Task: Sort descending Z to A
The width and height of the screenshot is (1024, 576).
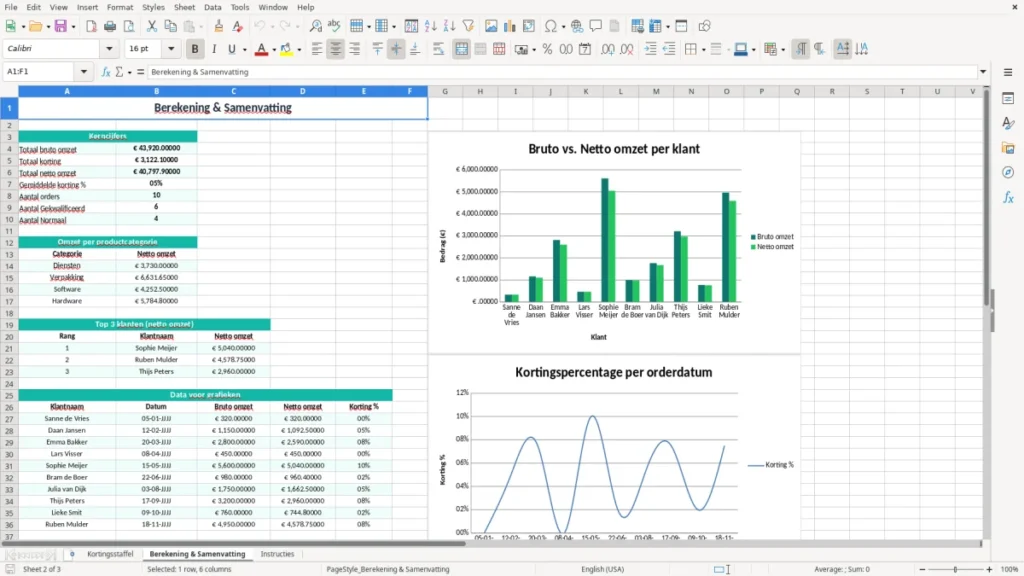Action: (x=449, y=26)
